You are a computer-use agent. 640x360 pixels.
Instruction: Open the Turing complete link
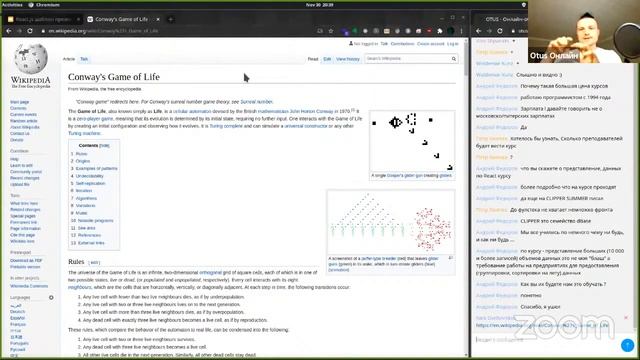coord(226,126)
